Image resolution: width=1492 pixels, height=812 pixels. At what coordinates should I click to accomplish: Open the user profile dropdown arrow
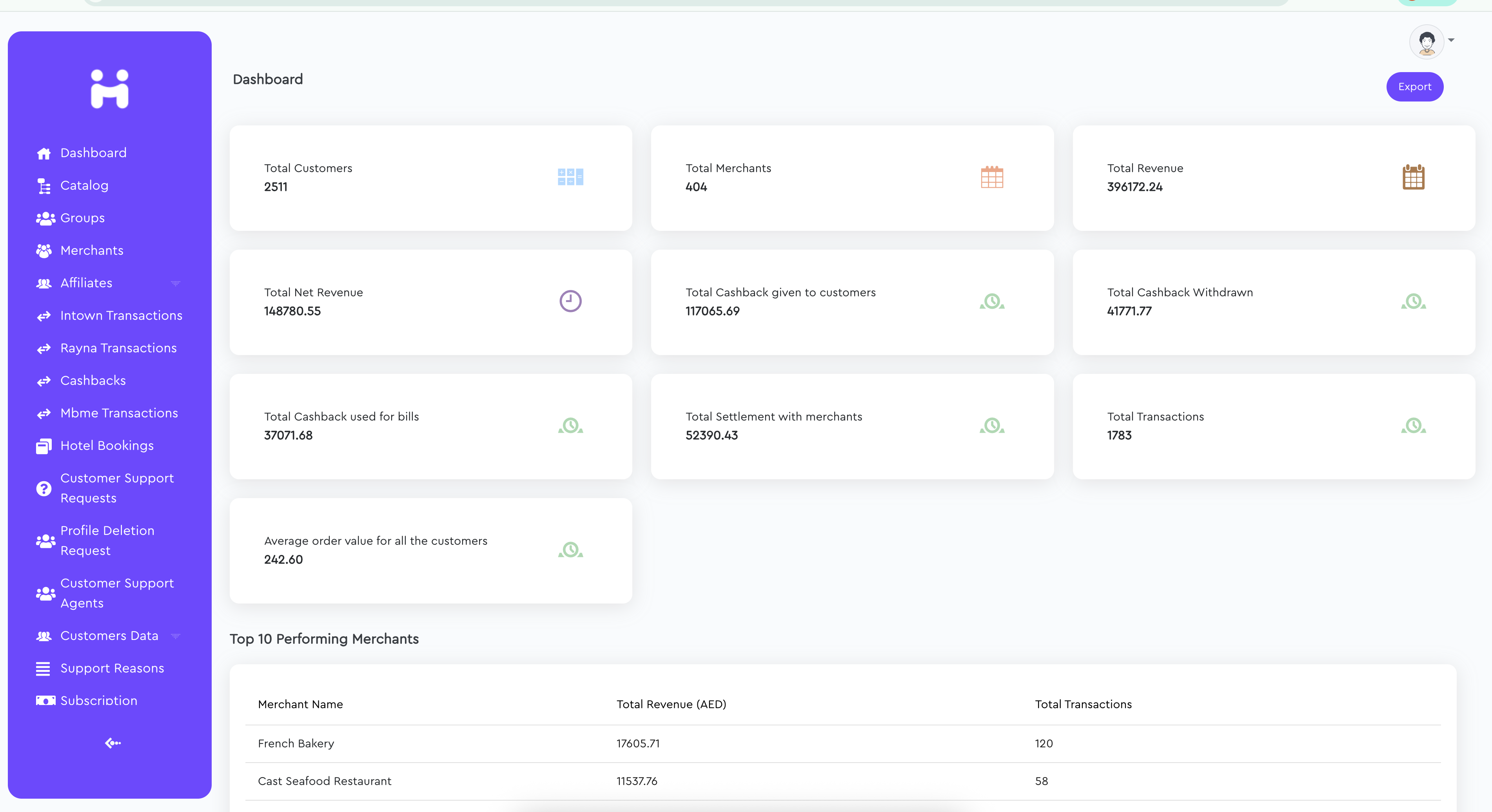1451,40
